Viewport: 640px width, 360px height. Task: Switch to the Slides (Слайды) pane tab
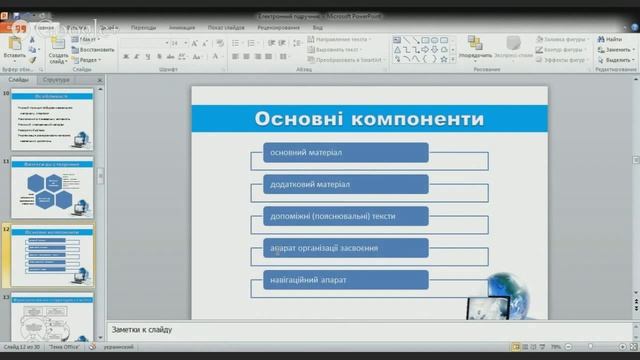point(18,80)
